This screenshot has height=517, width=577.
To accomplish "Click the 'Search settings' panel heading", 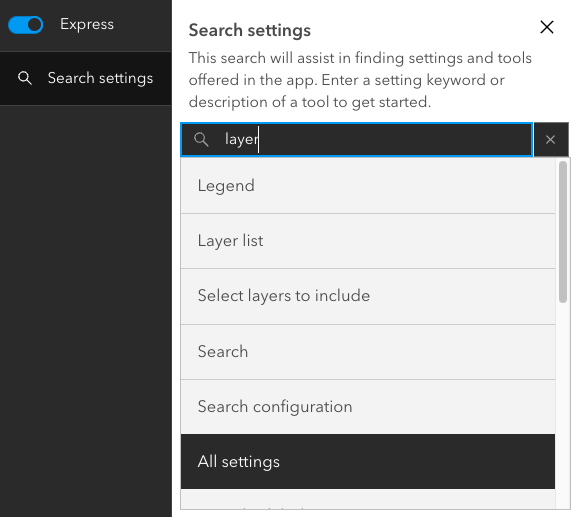I will click(x=249, y=30).
